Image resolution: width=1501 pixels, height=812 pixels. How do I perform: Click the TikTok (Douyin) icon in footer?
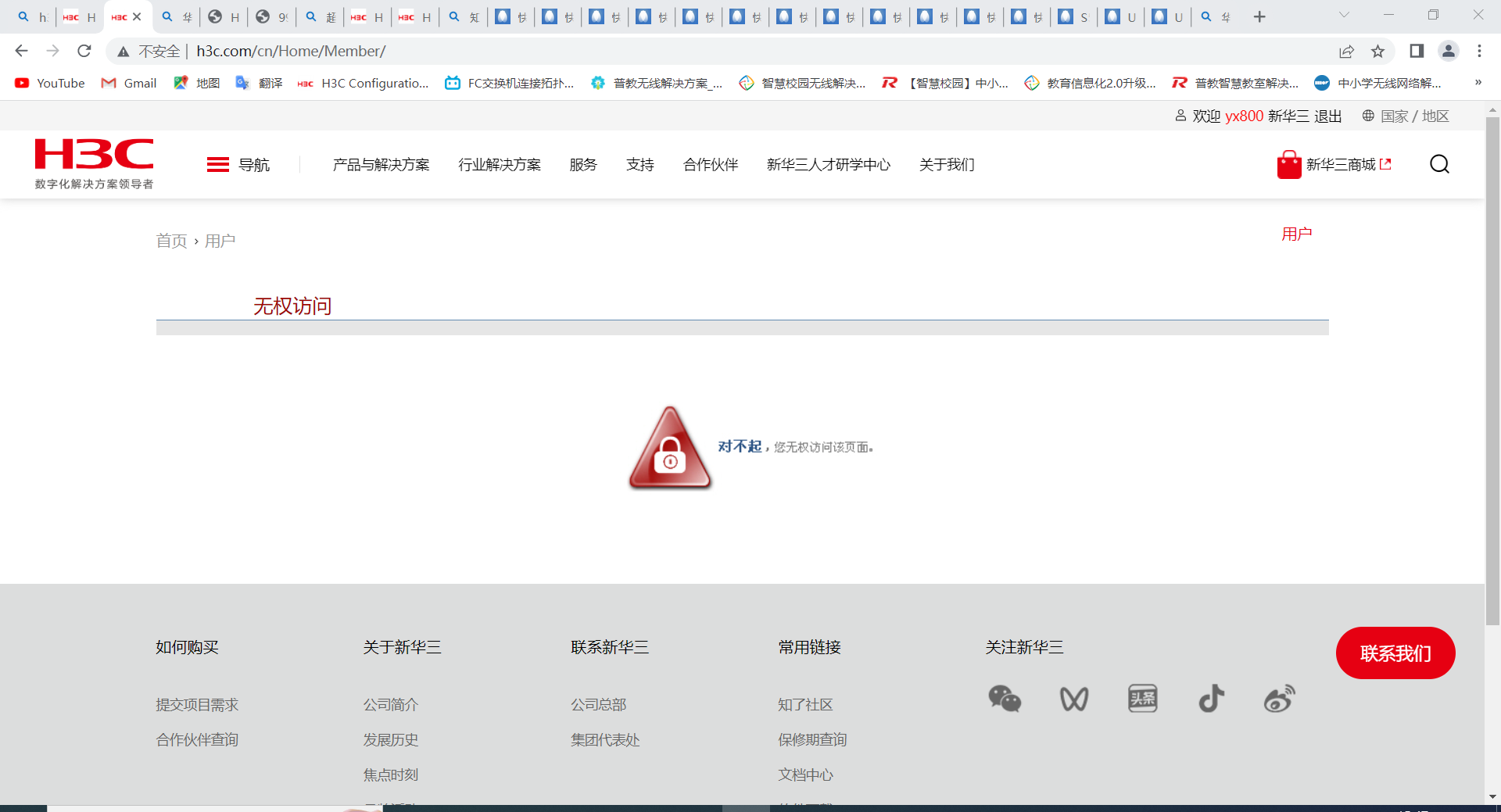tap(1211, 699)
